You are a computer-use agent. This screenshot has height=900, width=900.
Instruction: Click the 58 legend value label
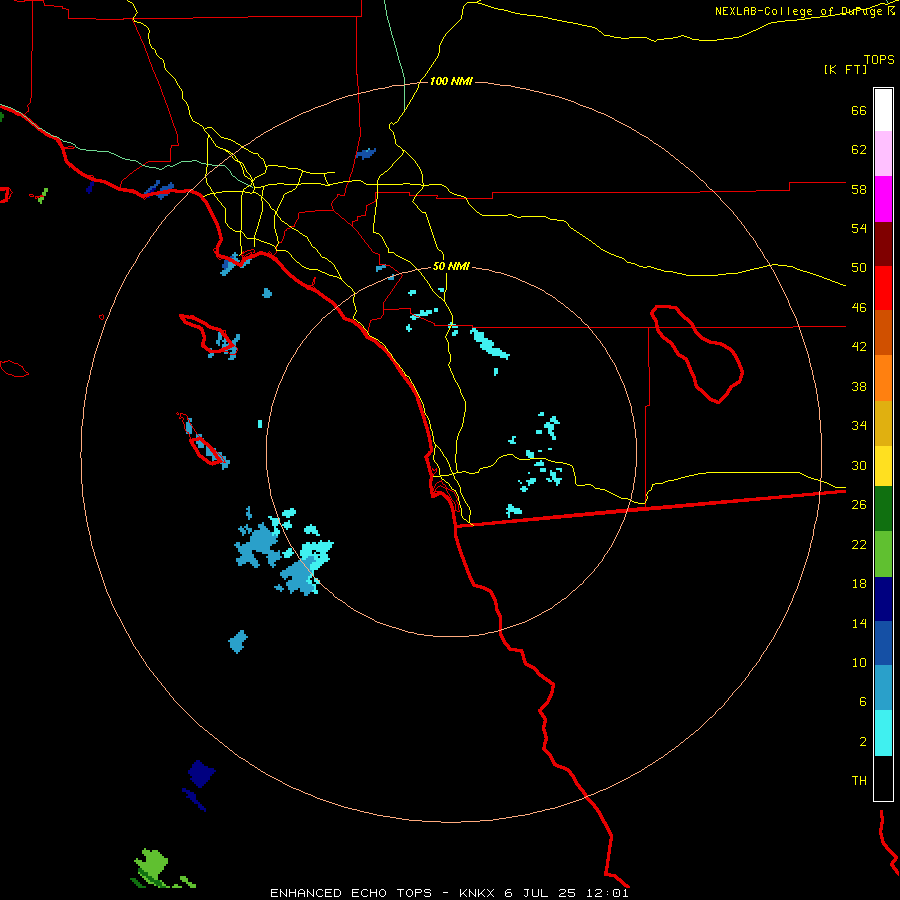[859, 189]
